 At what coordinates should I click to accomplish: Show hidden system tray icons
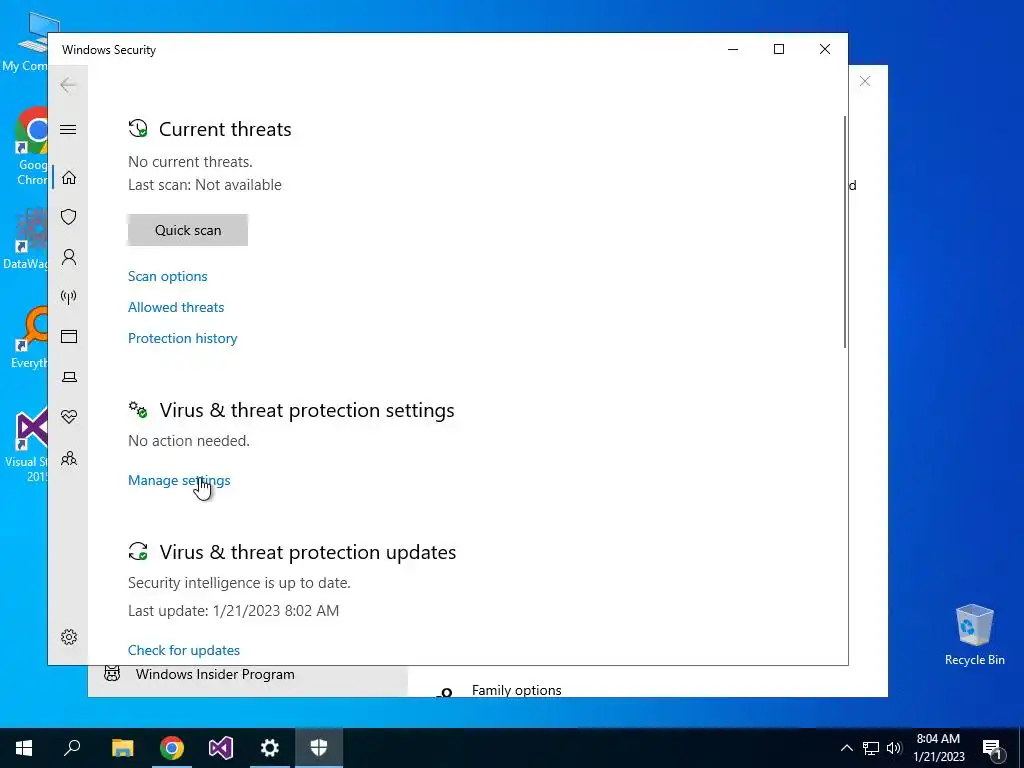(x=846, y=748)
